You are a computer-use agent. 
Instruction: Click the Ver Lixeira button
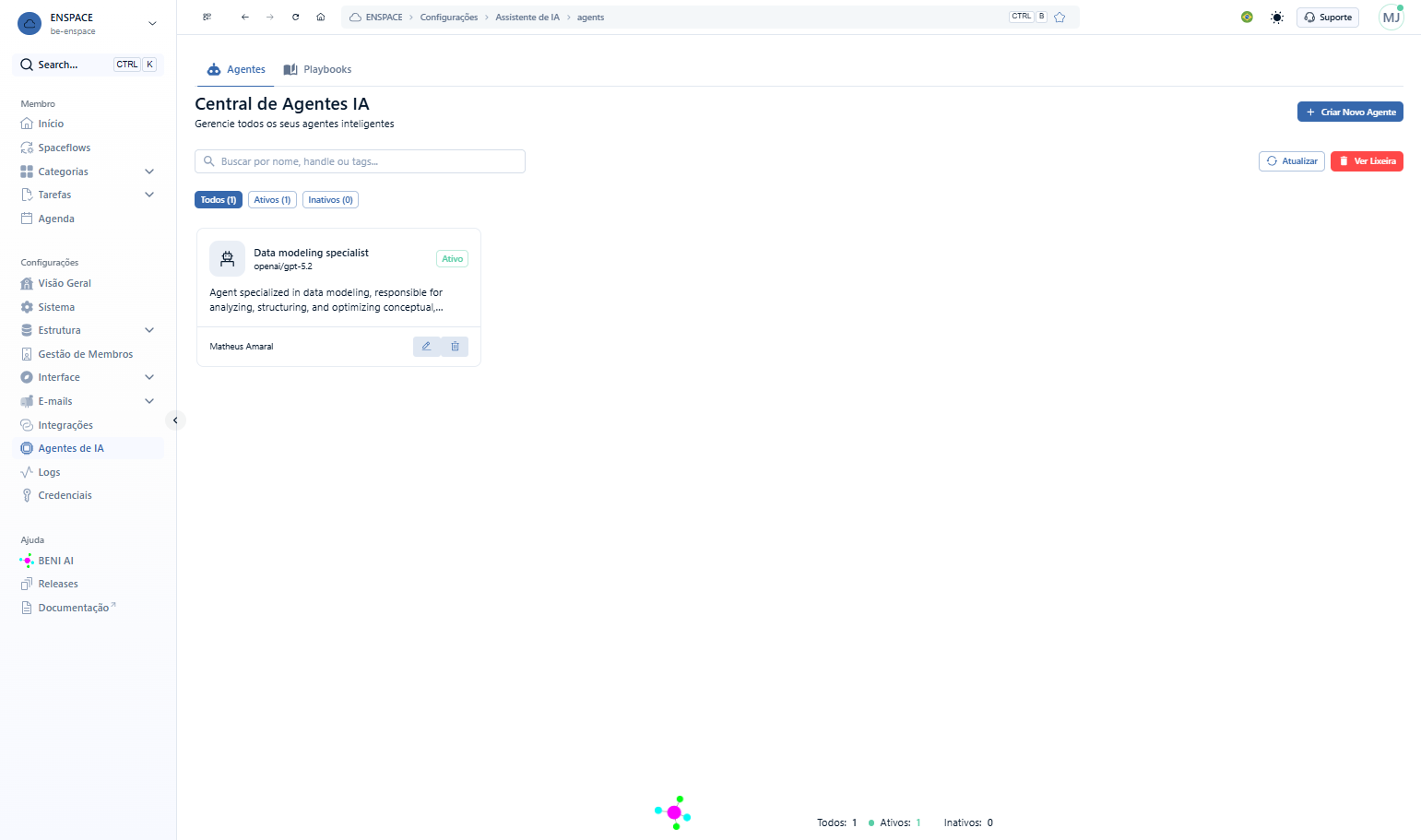1367,161
